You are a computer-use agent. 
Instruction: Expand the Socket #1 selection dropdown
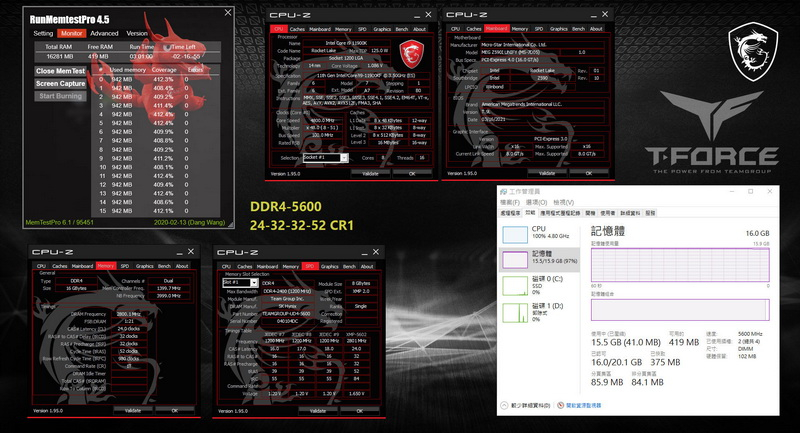point(344,158)
